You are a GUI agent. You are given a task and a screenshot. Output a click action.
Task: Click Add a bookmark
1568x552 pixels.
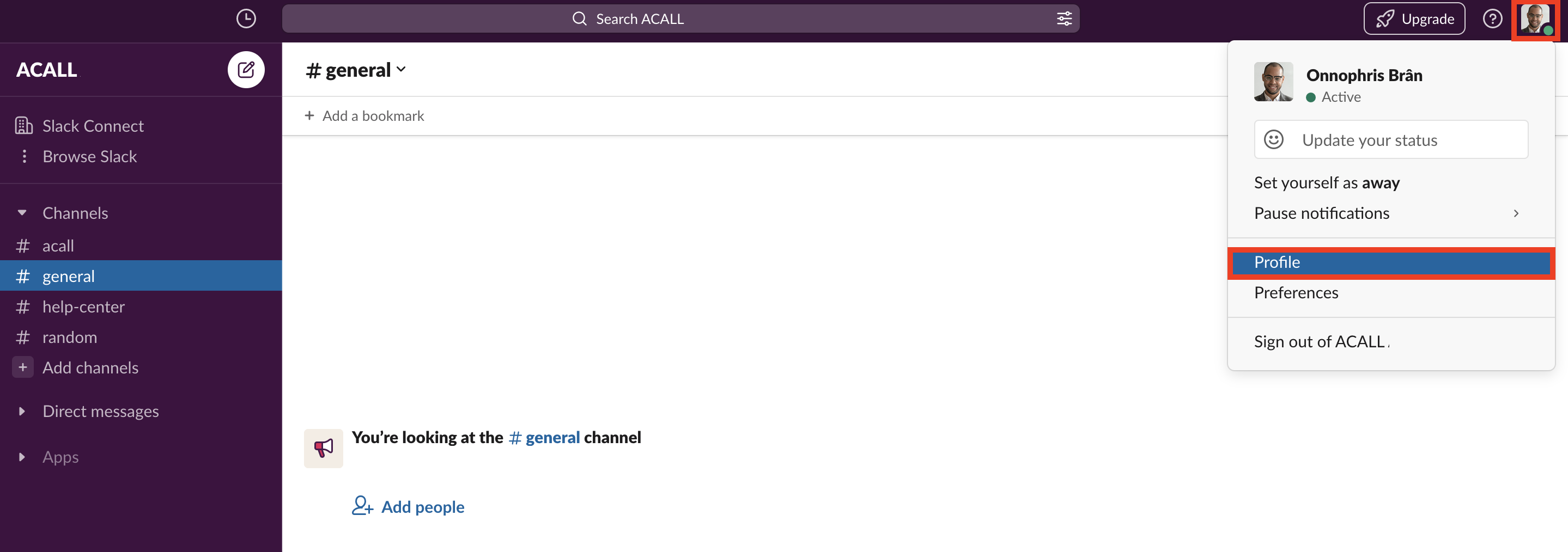[x=364, y=115]
